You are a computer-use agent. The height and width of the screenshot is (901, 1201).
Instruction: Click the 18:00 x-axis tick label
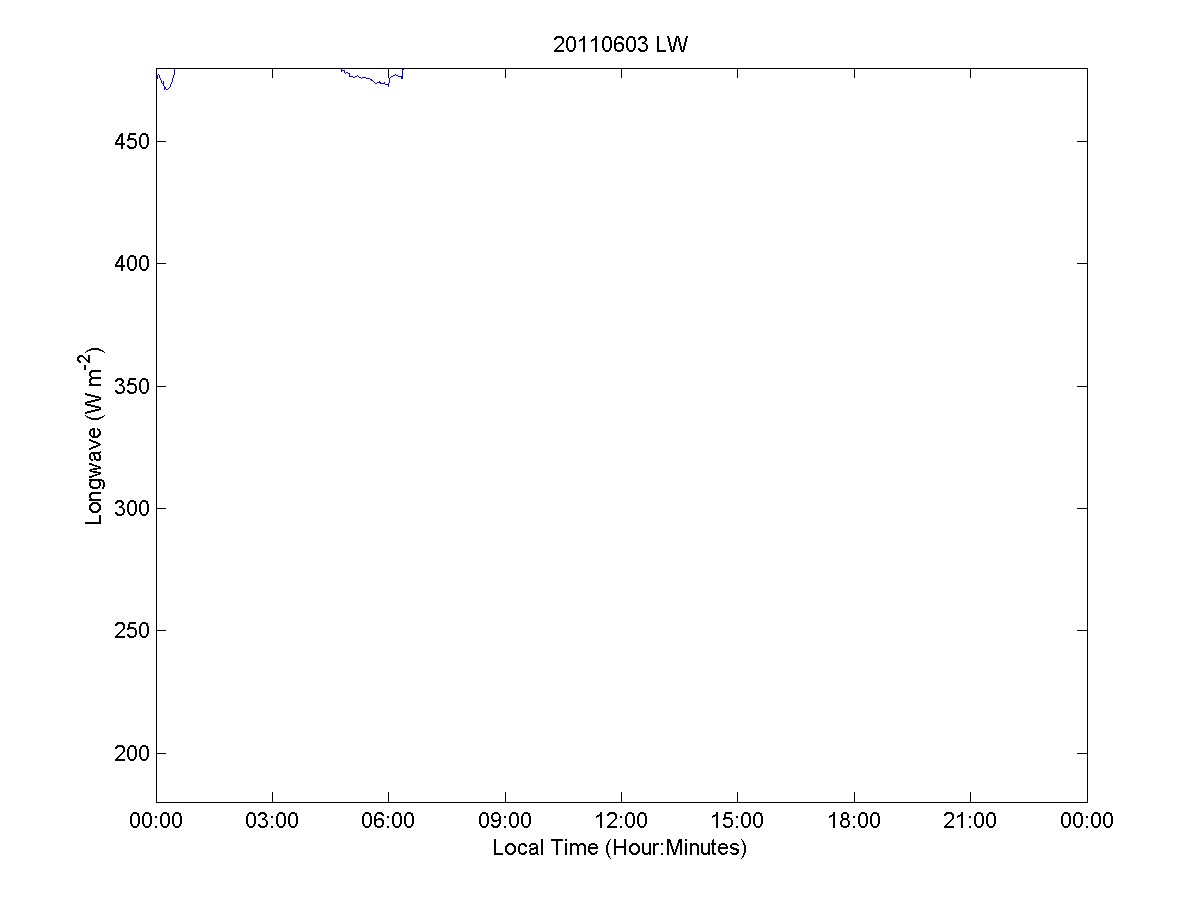click(854, 821)
